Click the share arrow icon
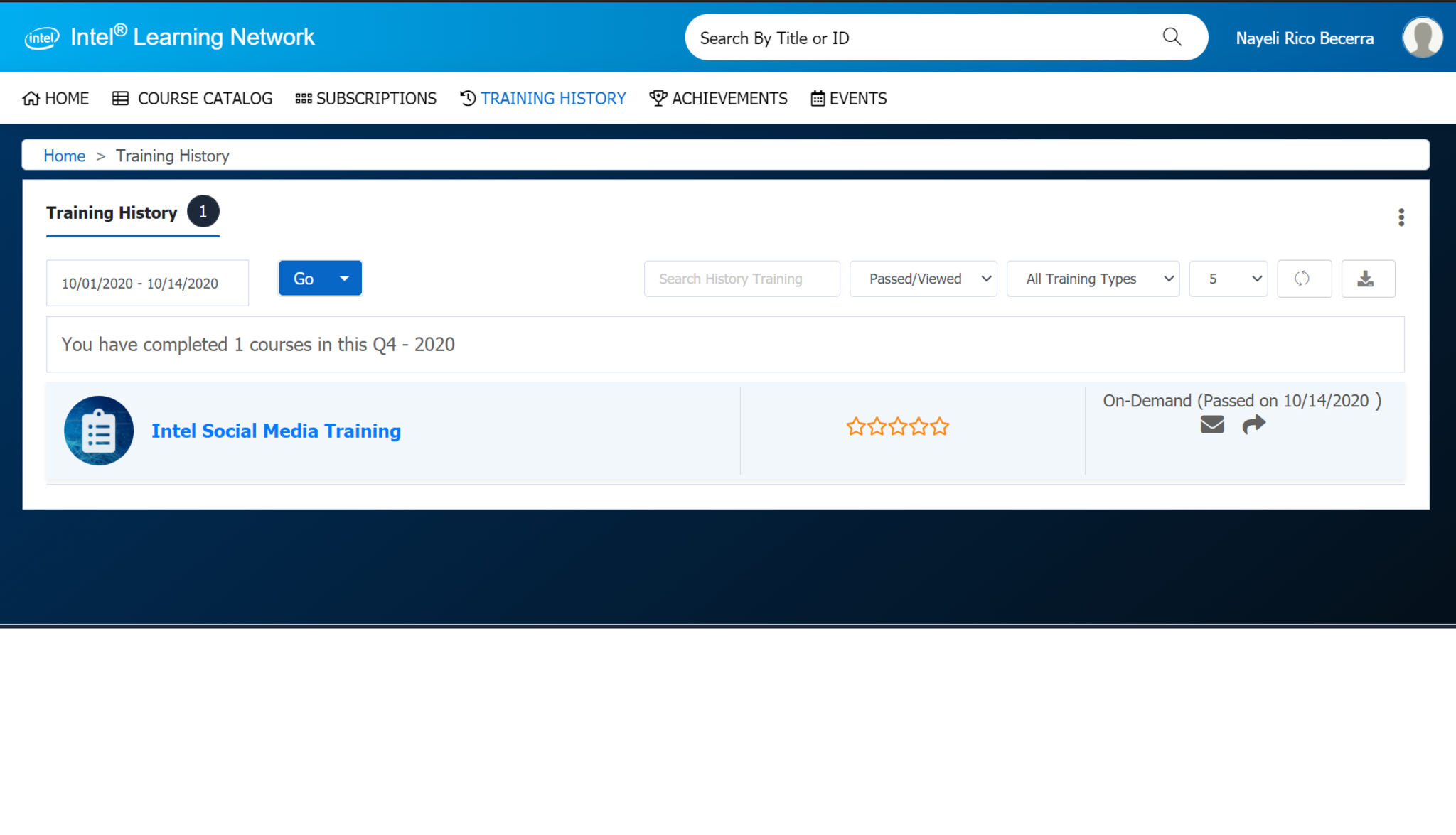The width and height of the screenshot is (1456, 835). coord(1253,425)
